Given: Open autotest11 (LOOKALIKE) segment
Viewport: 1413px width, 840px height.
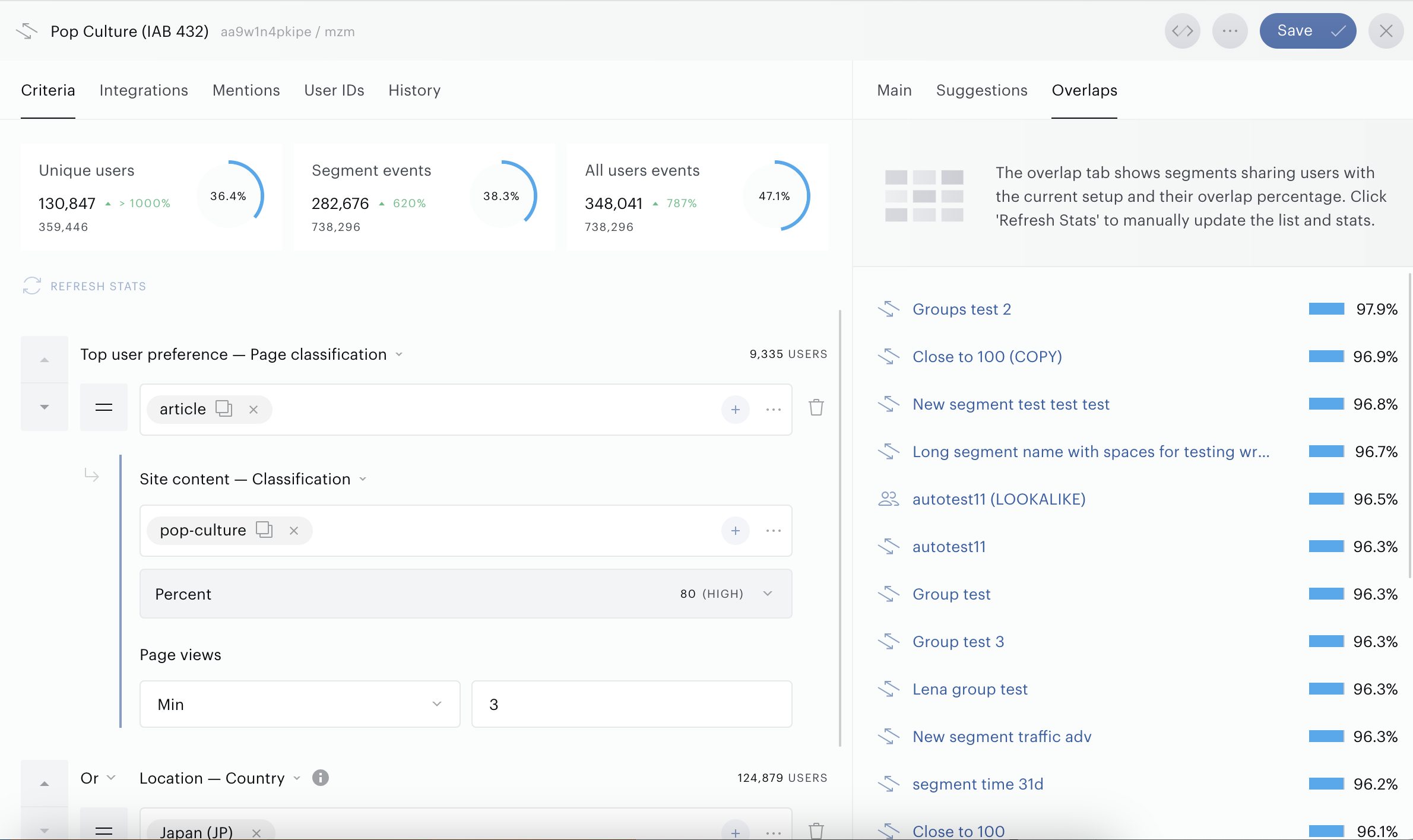Looking at the screenshot, I should (999, 499).
